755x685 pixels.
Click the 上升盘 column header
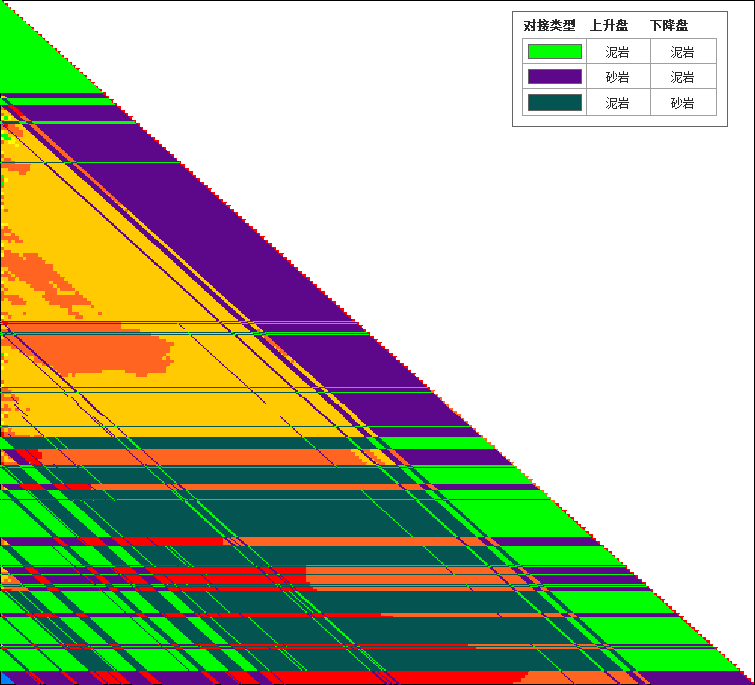tap(609, 26)
